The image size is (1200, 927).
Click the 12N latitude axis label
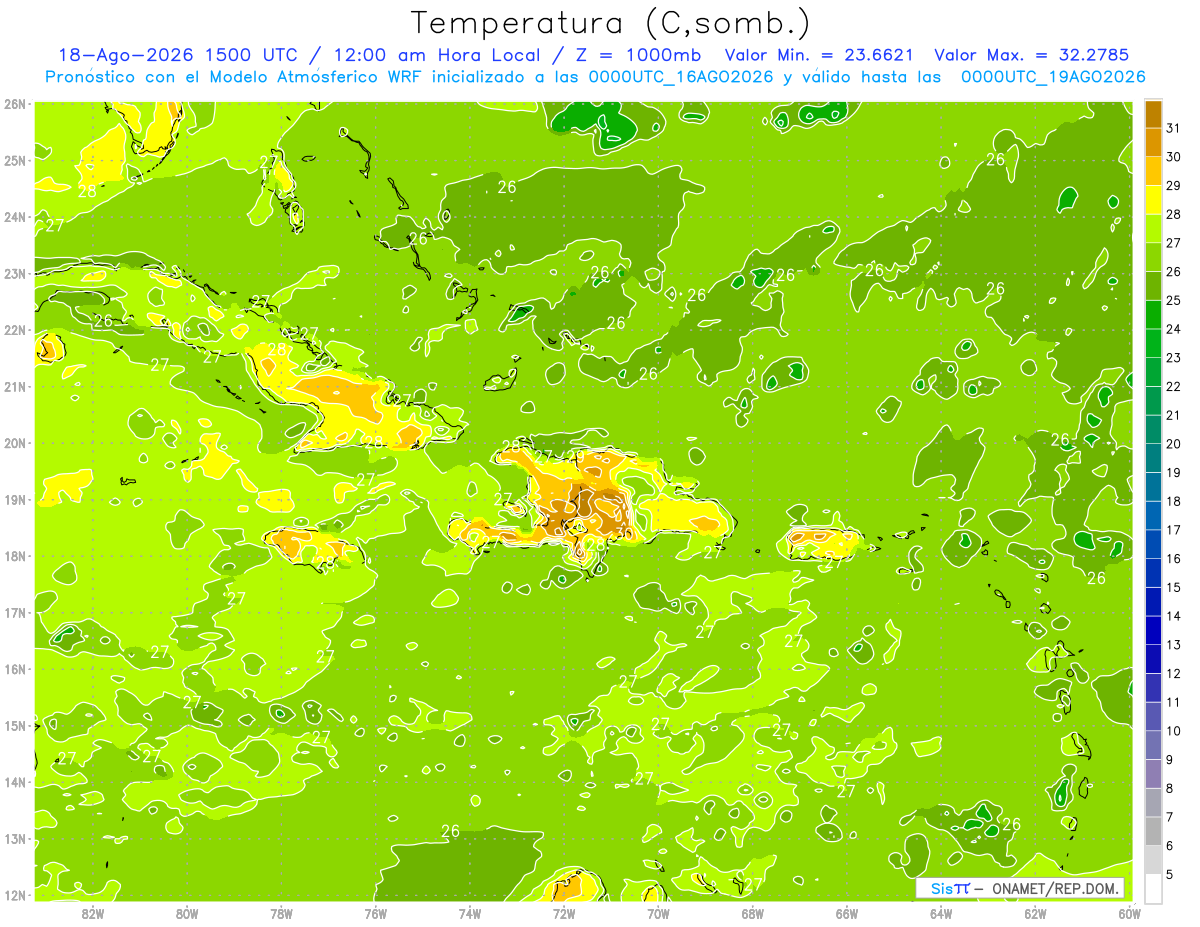[15, 895]
